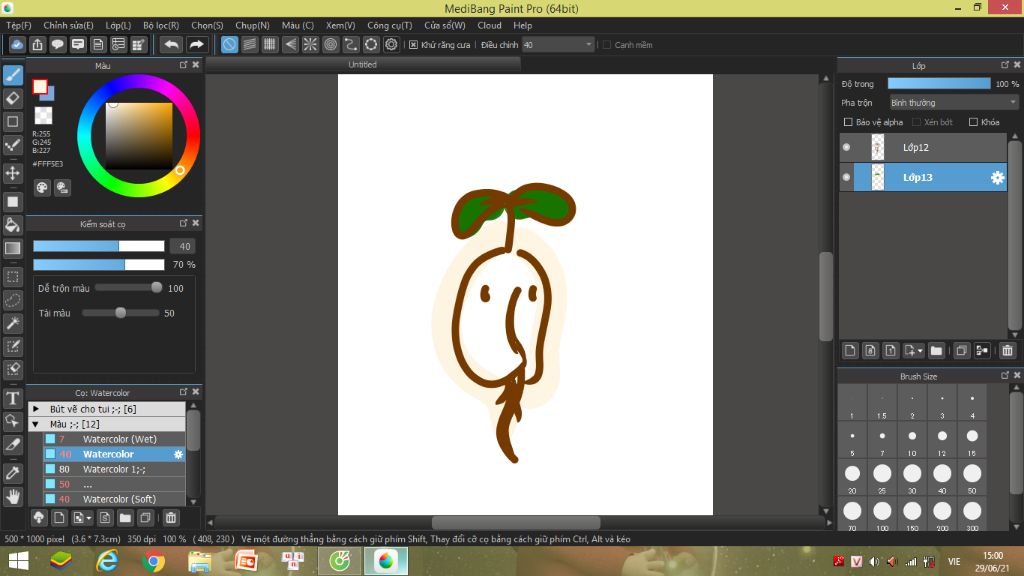The image size is (1024, 576).
Task: Click the Undo arrow in the toolbar
Action: click(x=172, y=44)
